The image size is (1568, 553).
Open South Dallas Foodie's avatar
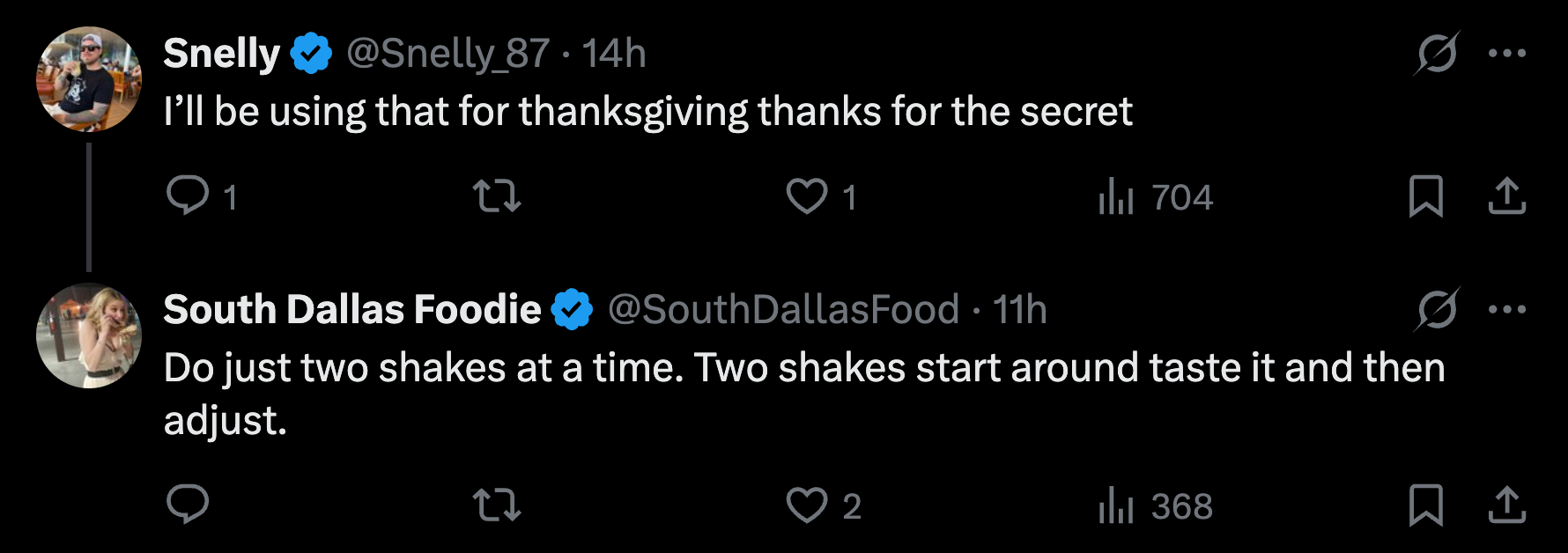pyautogui.click(x=88, y=335)
